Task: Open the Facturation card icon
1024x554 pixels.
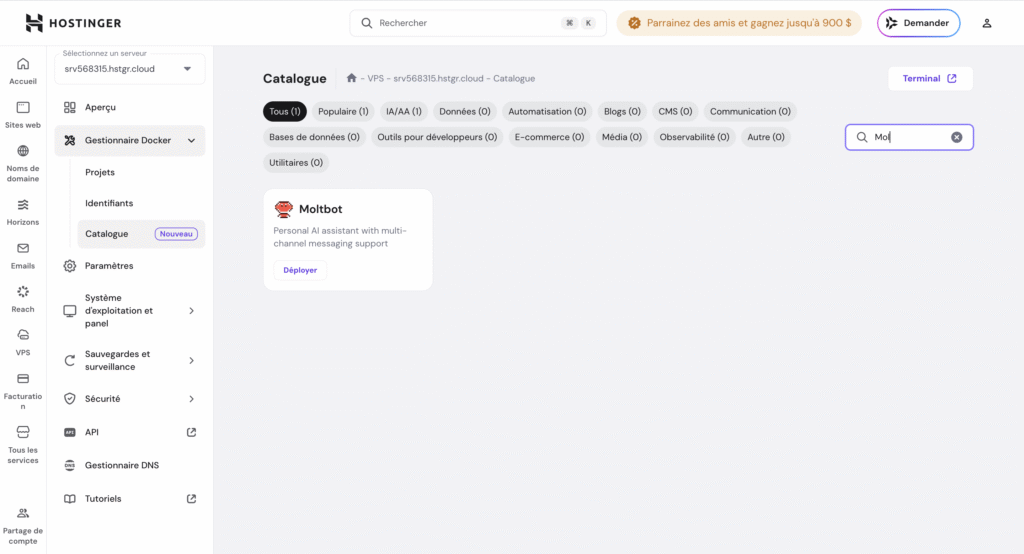Action: click(23, 379)
